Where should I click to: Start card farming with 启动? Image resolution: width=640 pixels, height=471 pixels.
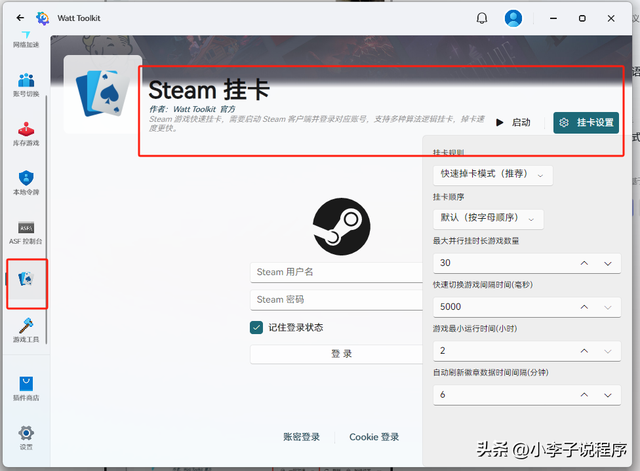coord(513,122)
